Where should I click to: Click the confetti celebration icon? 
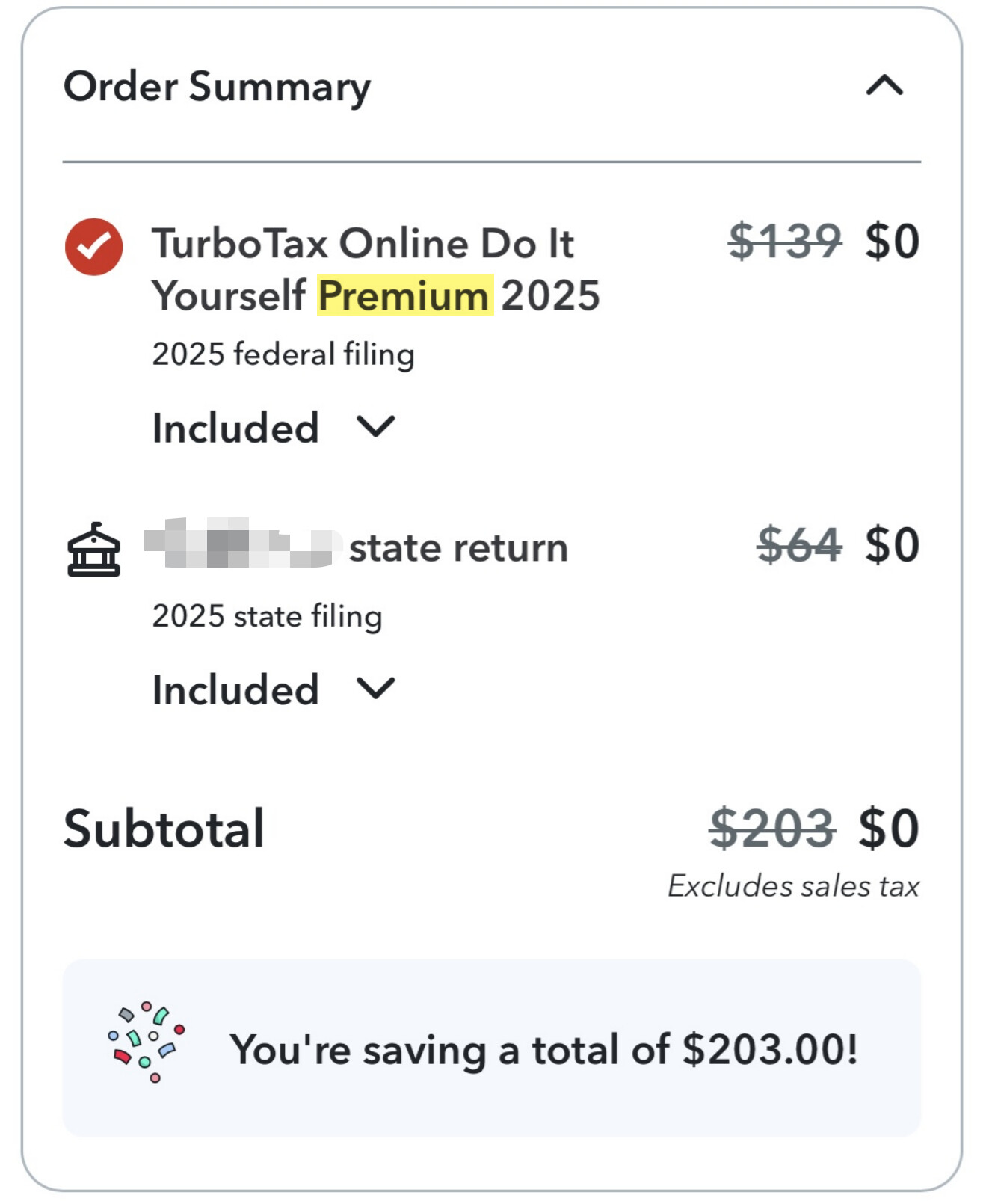pyautogui.click(x=147, y=1042)
